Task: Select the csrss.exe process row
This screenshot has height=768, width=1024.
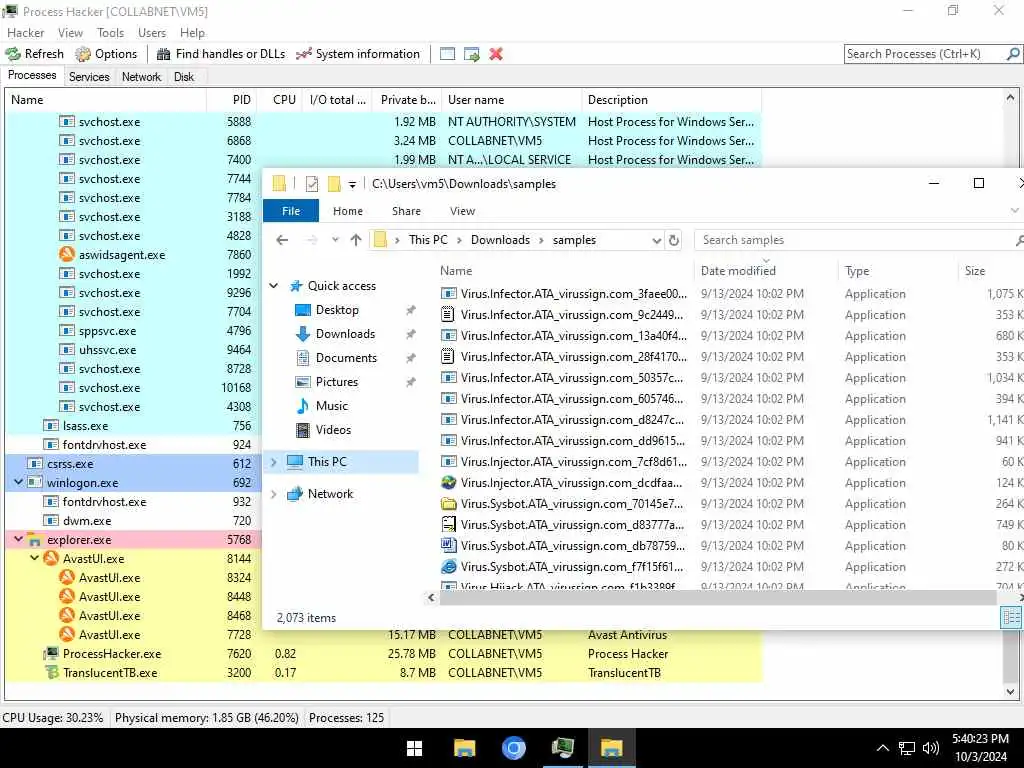Action: [133, 464]
